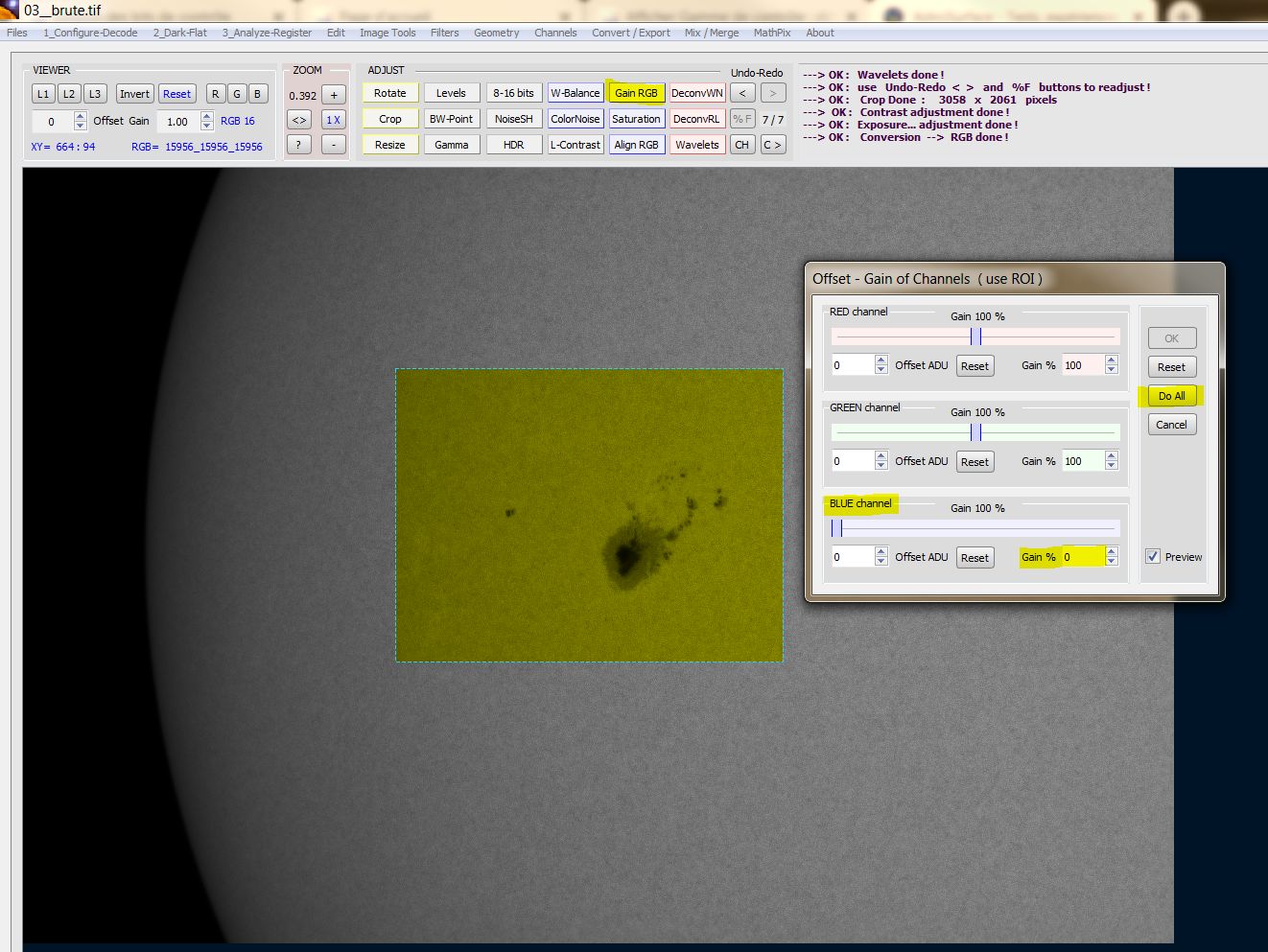The image size is (1268, 952).
Task: Zoom in with the plus button
Action: 334,95
